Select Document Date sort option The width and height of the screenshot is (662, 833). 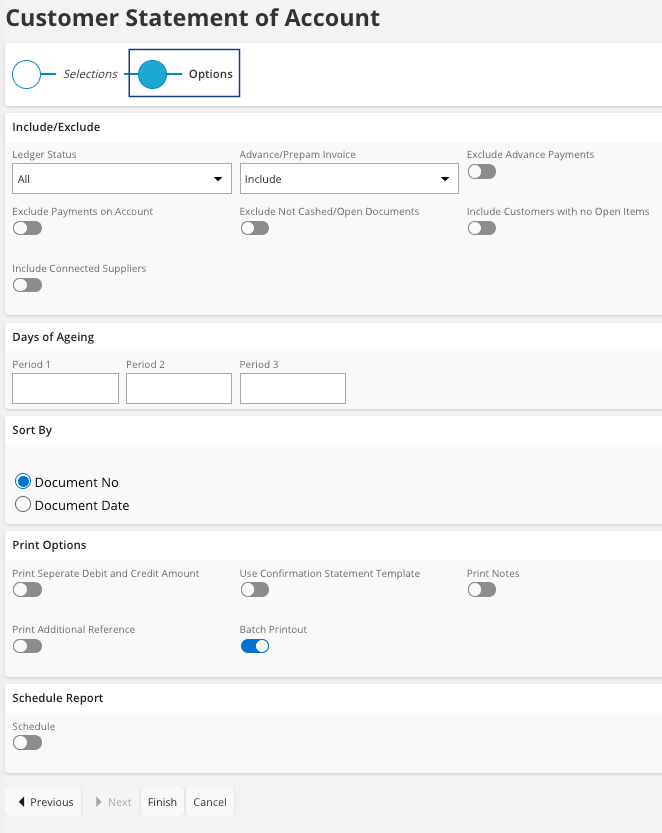[24, 505]
